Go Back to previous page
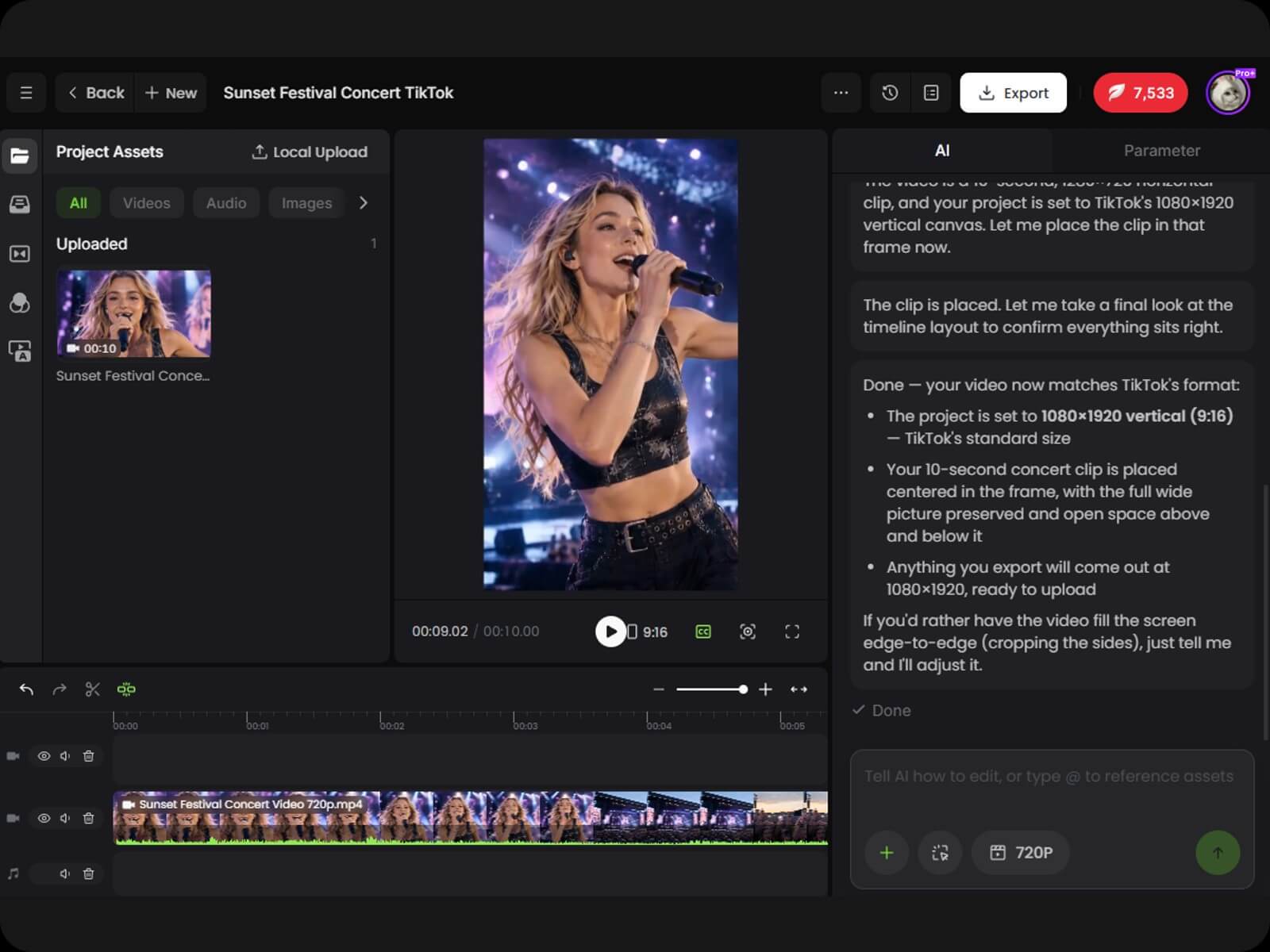The image size is (1270, 952). 96,93
